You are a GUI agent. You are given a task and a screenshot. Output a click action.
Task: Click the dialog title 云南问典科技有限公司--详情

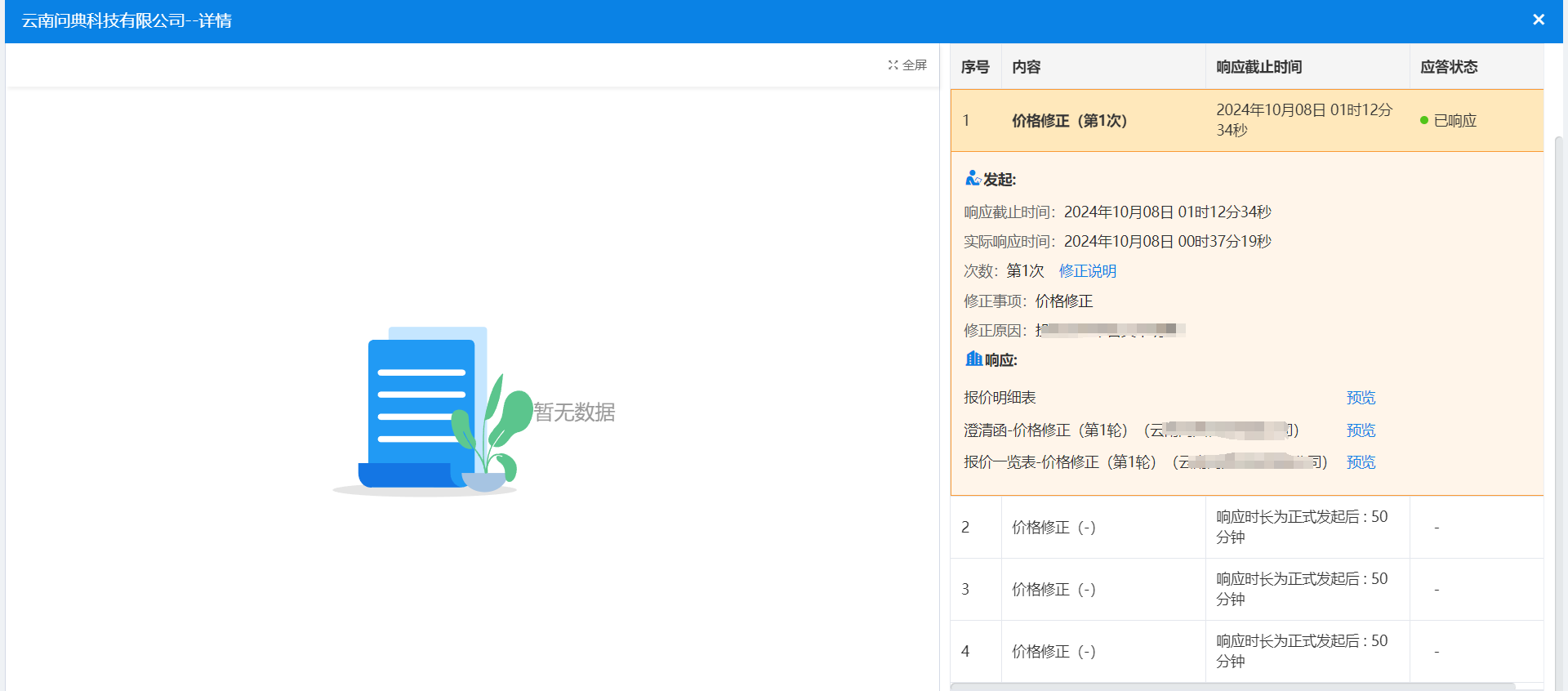point(127,20)
